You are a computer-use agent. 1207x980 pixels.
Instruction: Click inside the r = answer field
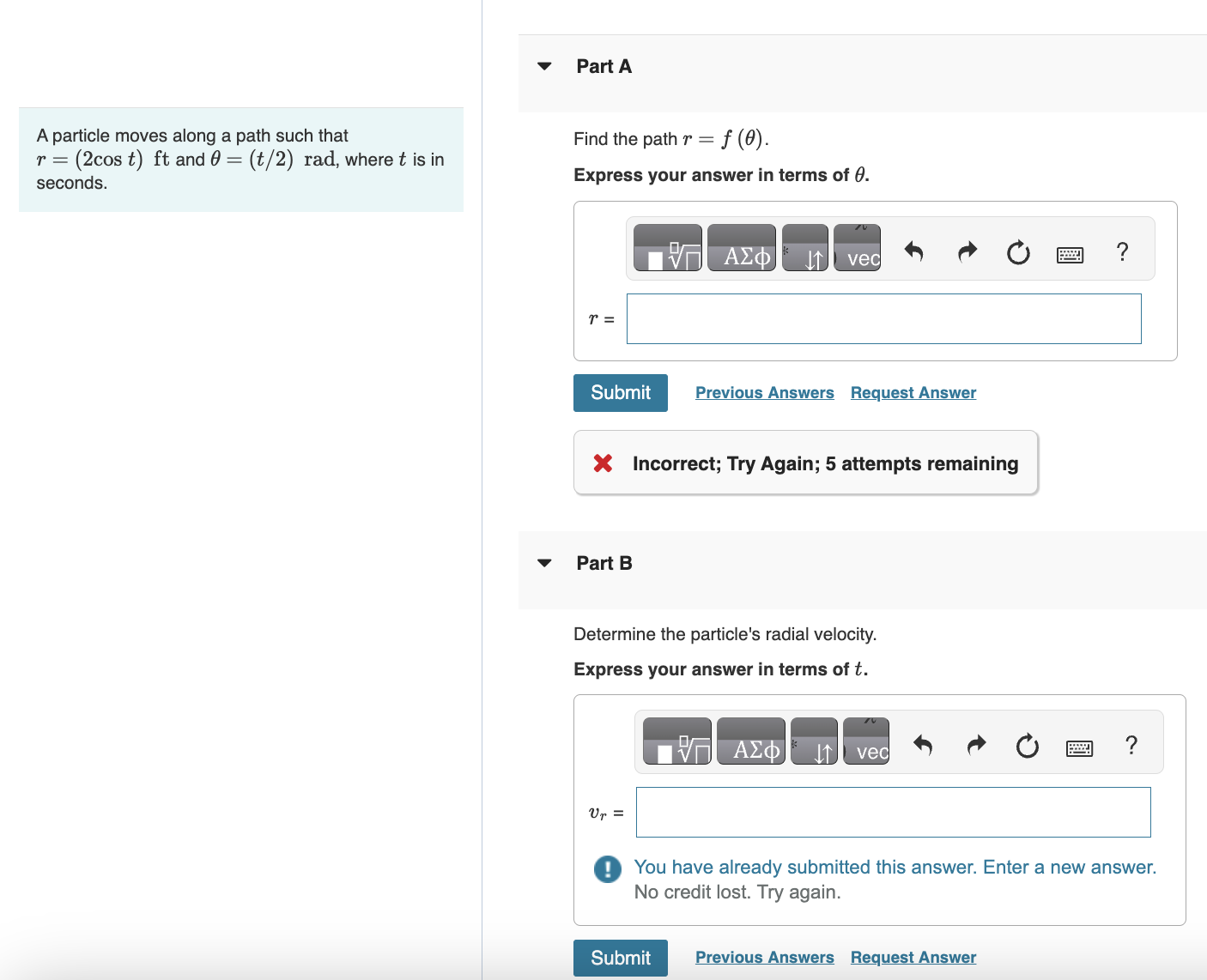883,318
